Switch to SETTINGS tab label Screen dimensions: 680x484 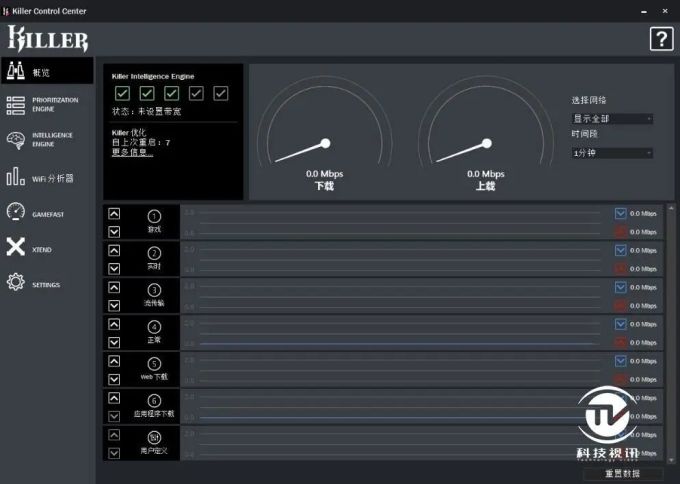(x=46, y=285)
